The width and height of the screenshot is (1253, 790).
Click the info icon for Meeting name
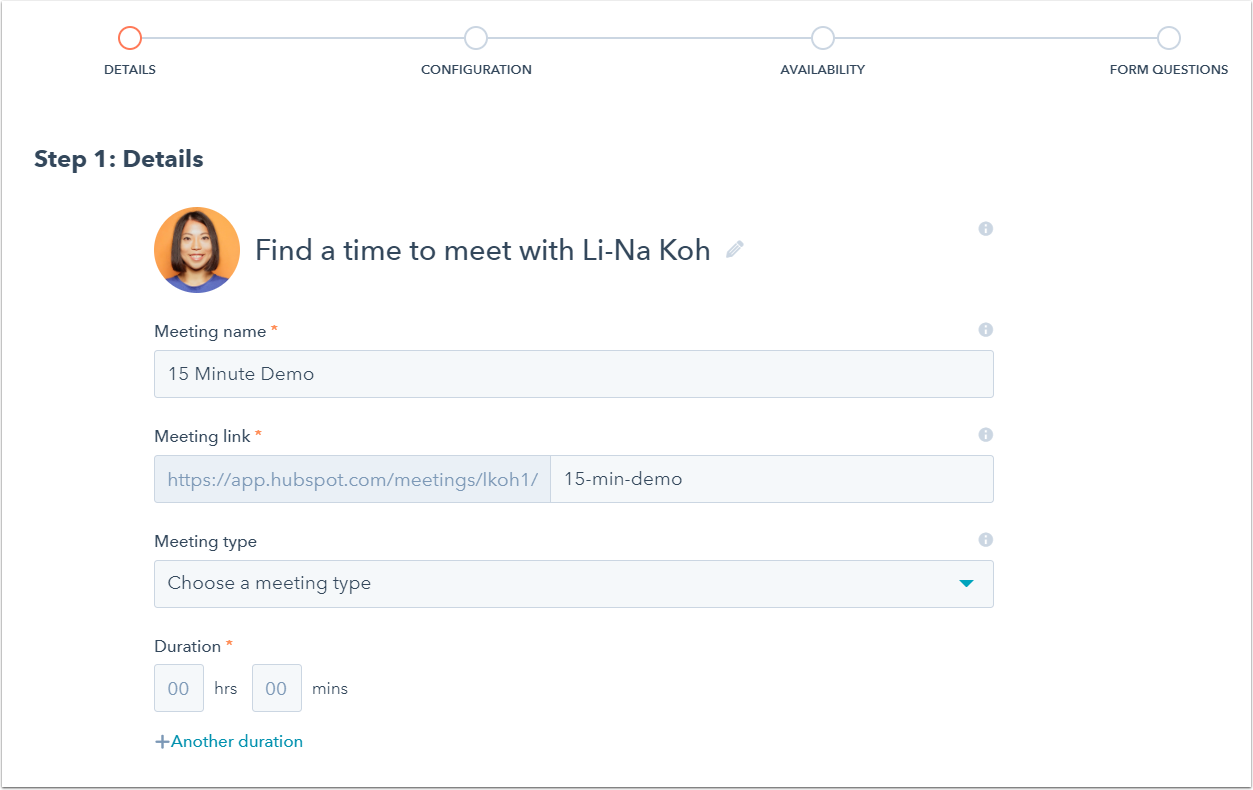tap(985, 330)
